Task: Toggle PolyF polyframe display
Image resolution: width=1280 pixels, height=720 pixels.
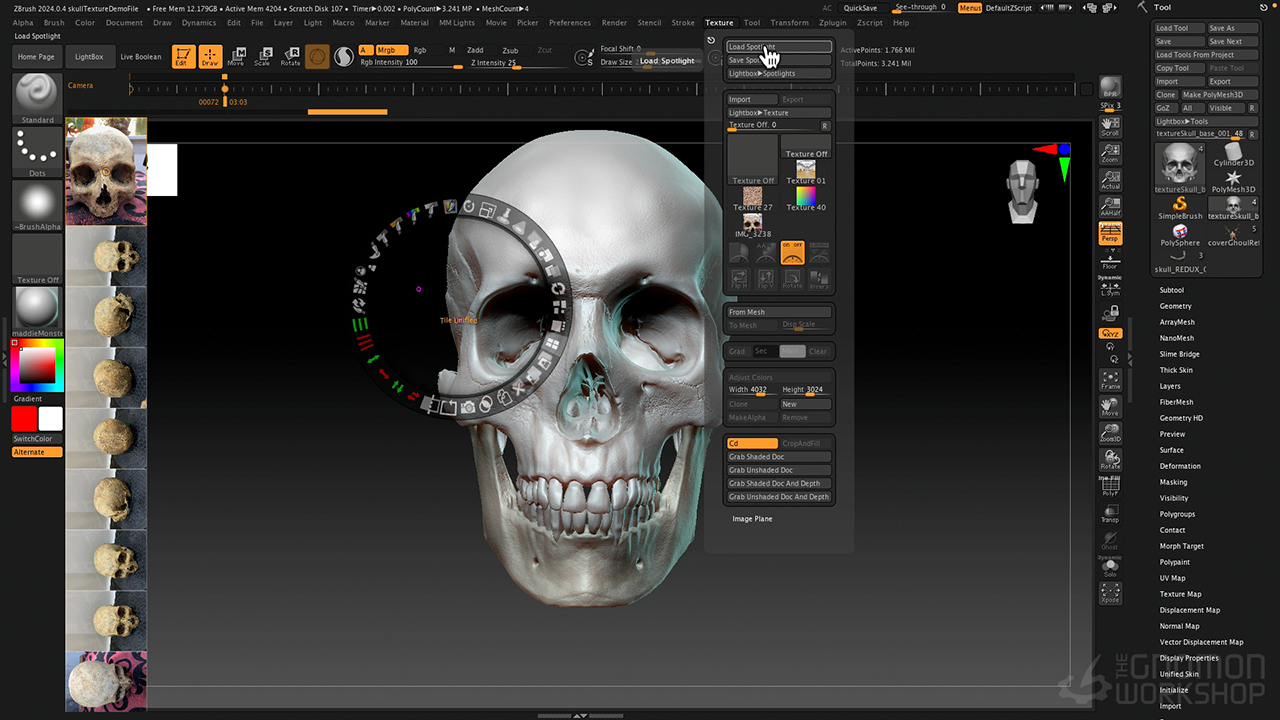Action: point(1110,487)
